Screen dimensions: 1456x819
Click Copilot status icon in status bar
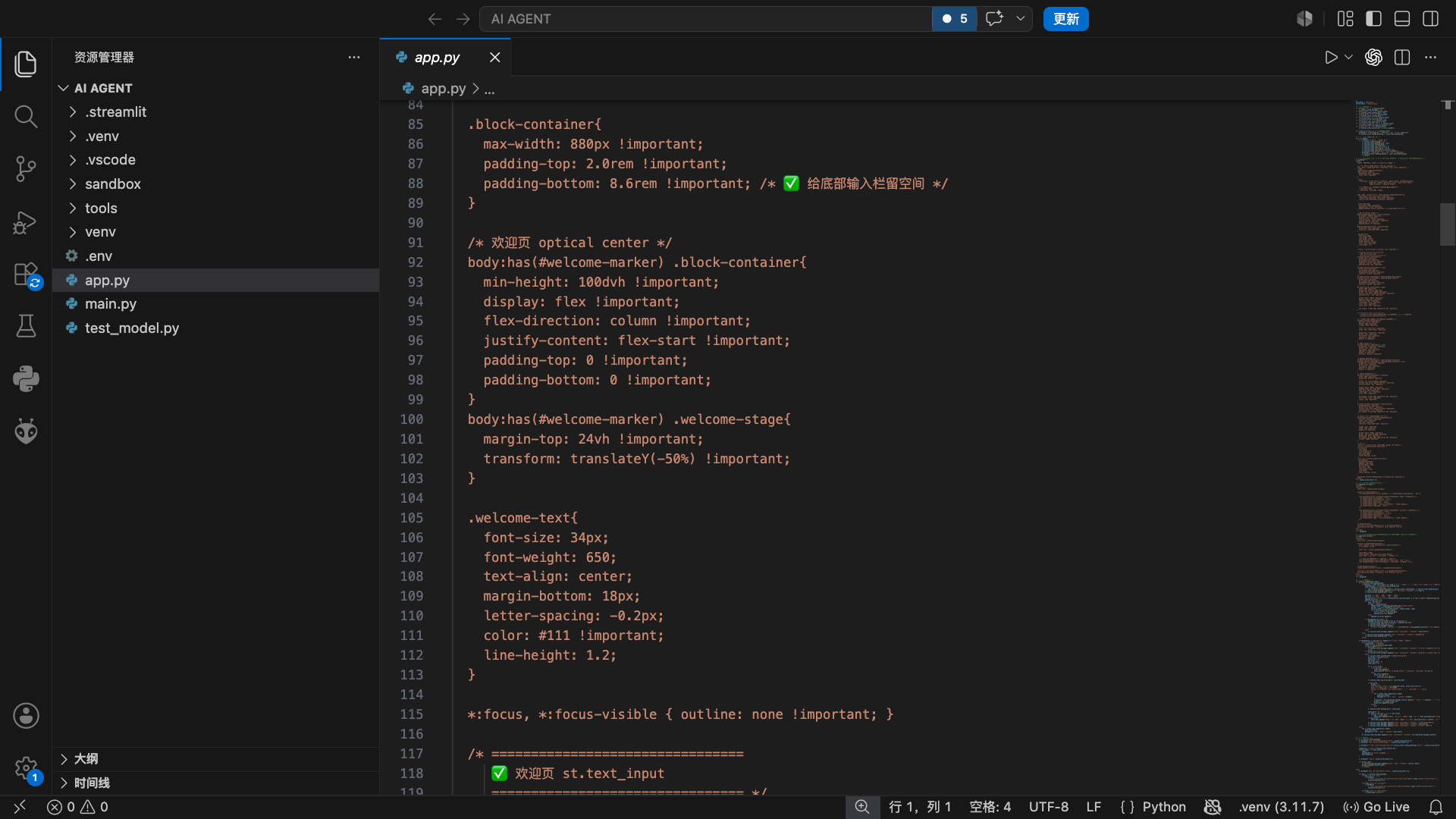tap(1213, 807)
